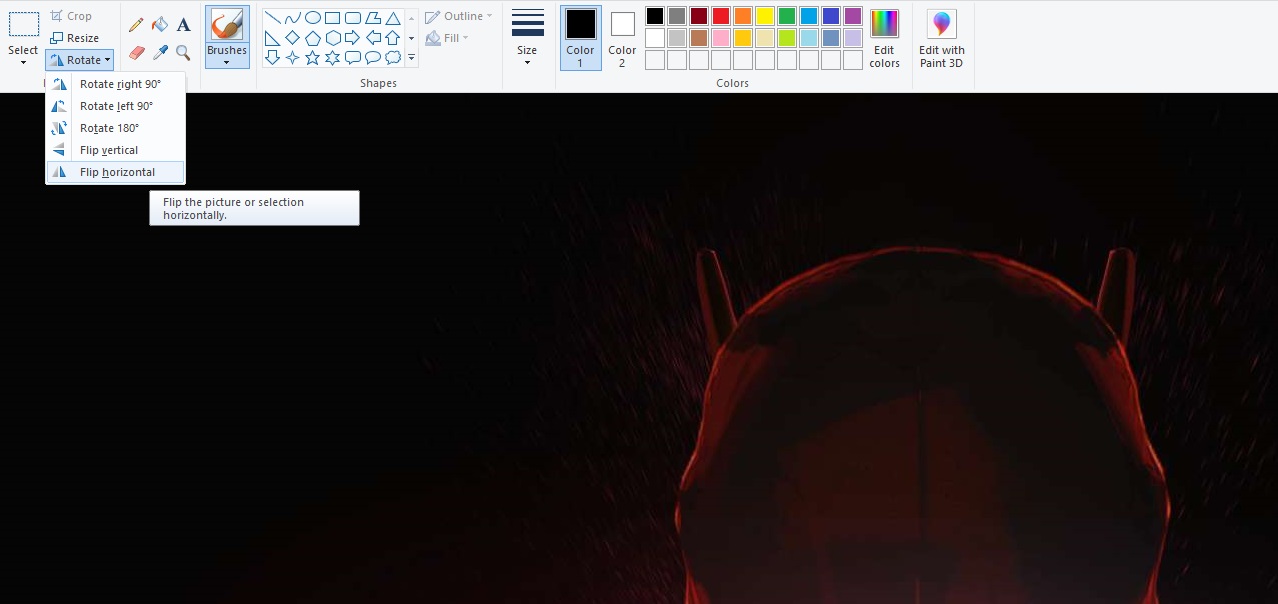This screenshot has height=604, width=1278.
Task: Choose Flip horizontal from Rotate menu
Action: tap(117, 172)
